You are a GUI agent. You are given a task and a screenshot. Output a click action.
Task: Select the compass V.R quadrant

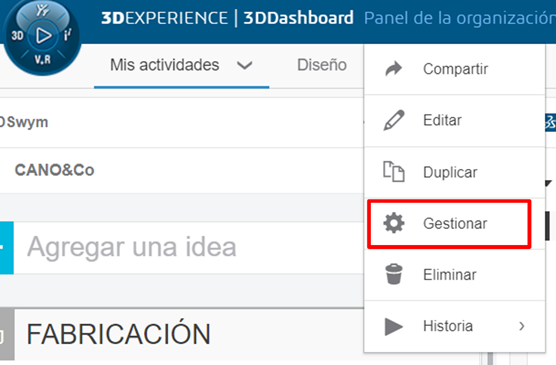[x=43, y=59]
